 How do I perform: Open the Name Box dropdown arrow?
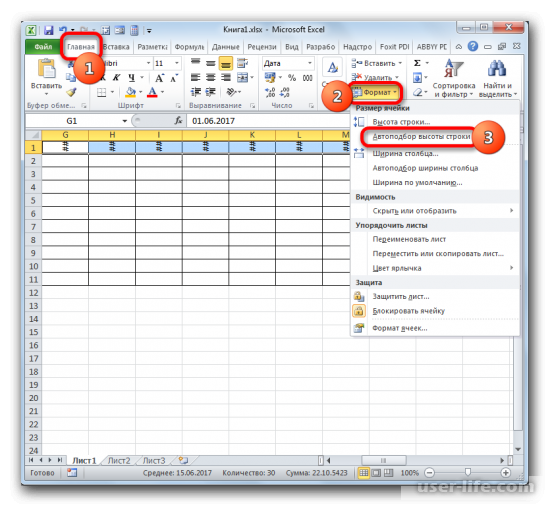[x=125, y=121]
